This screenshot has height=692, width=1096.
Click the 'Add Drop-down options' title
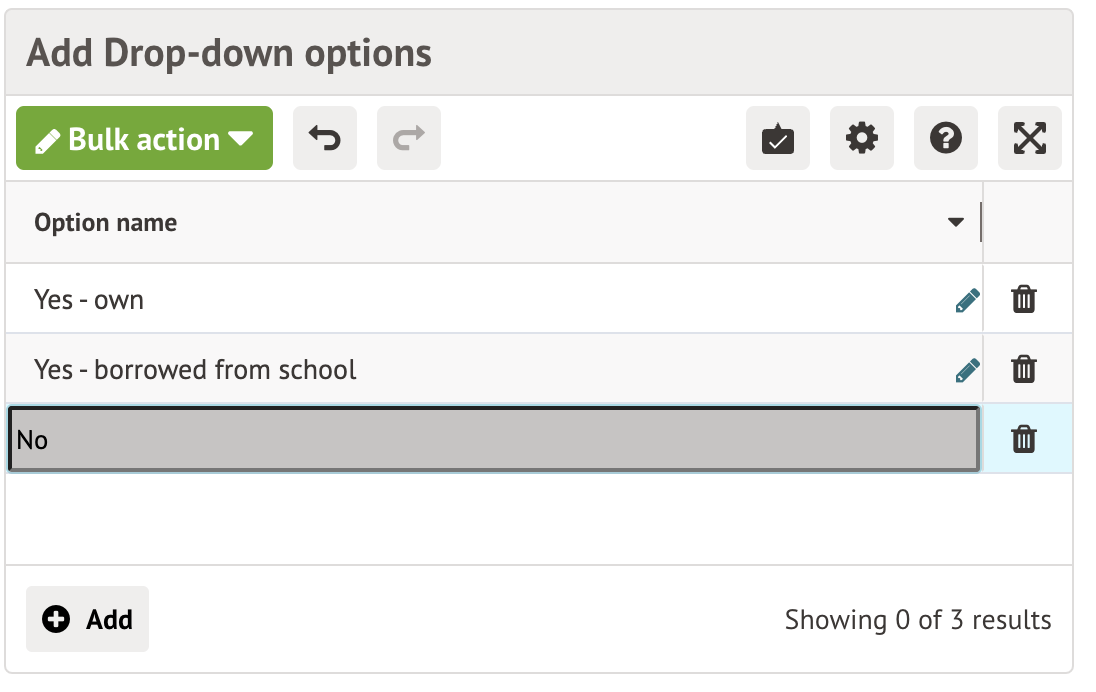(x=229, y=52)
